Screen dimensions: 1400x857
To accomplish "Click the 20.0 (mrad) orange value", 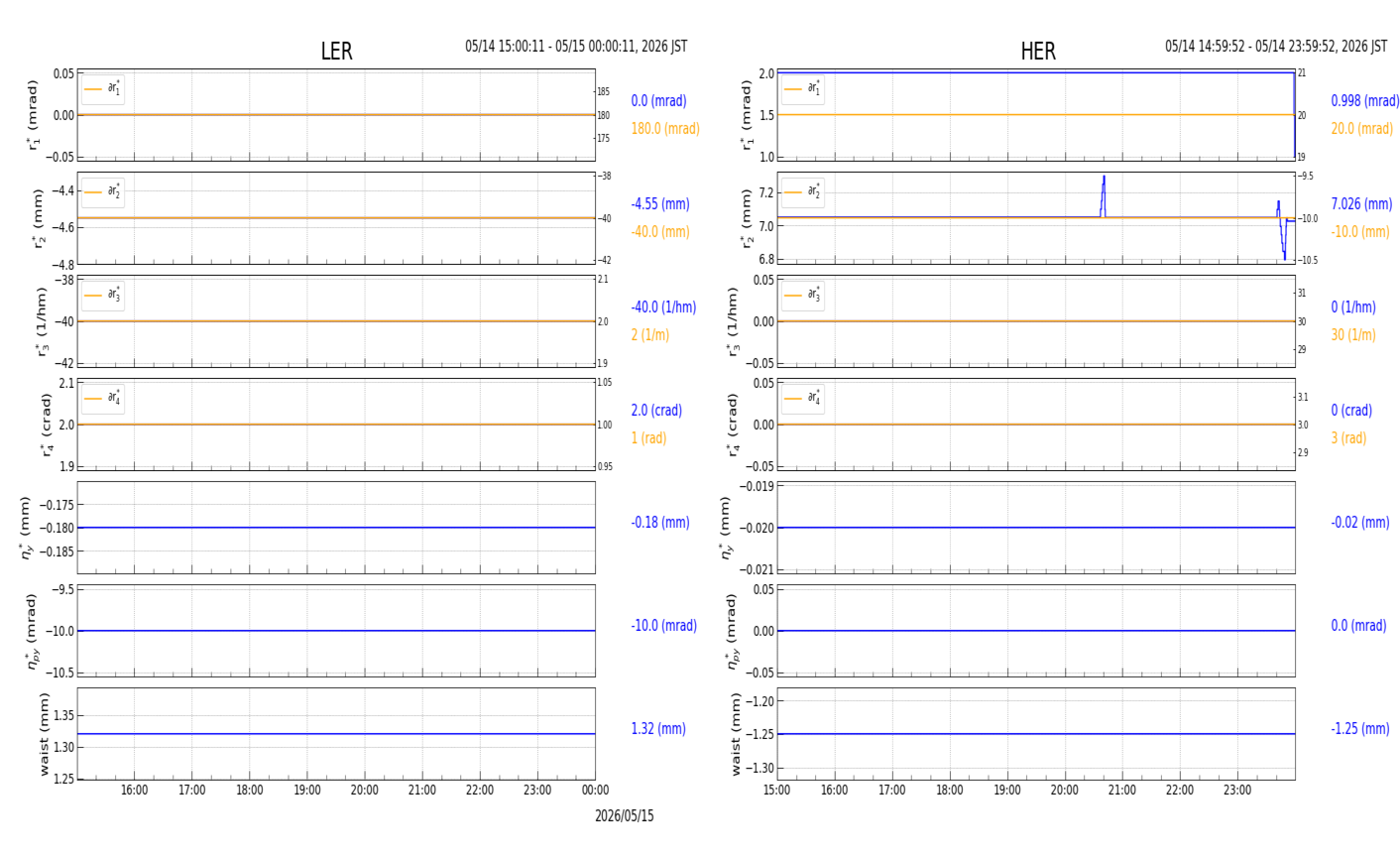I will [x=1361, y=129].
